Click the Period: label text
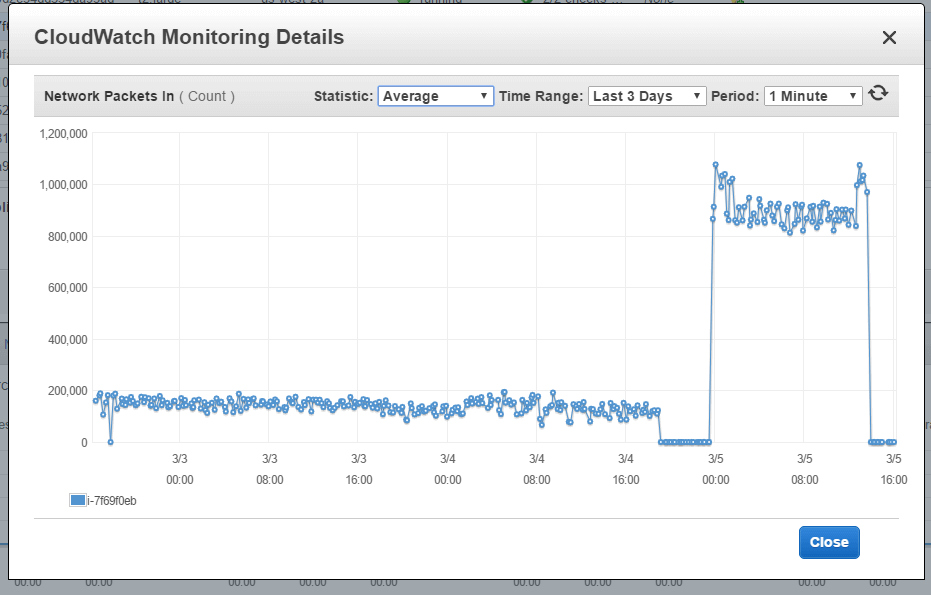931x595 pixels. point(735,96)
